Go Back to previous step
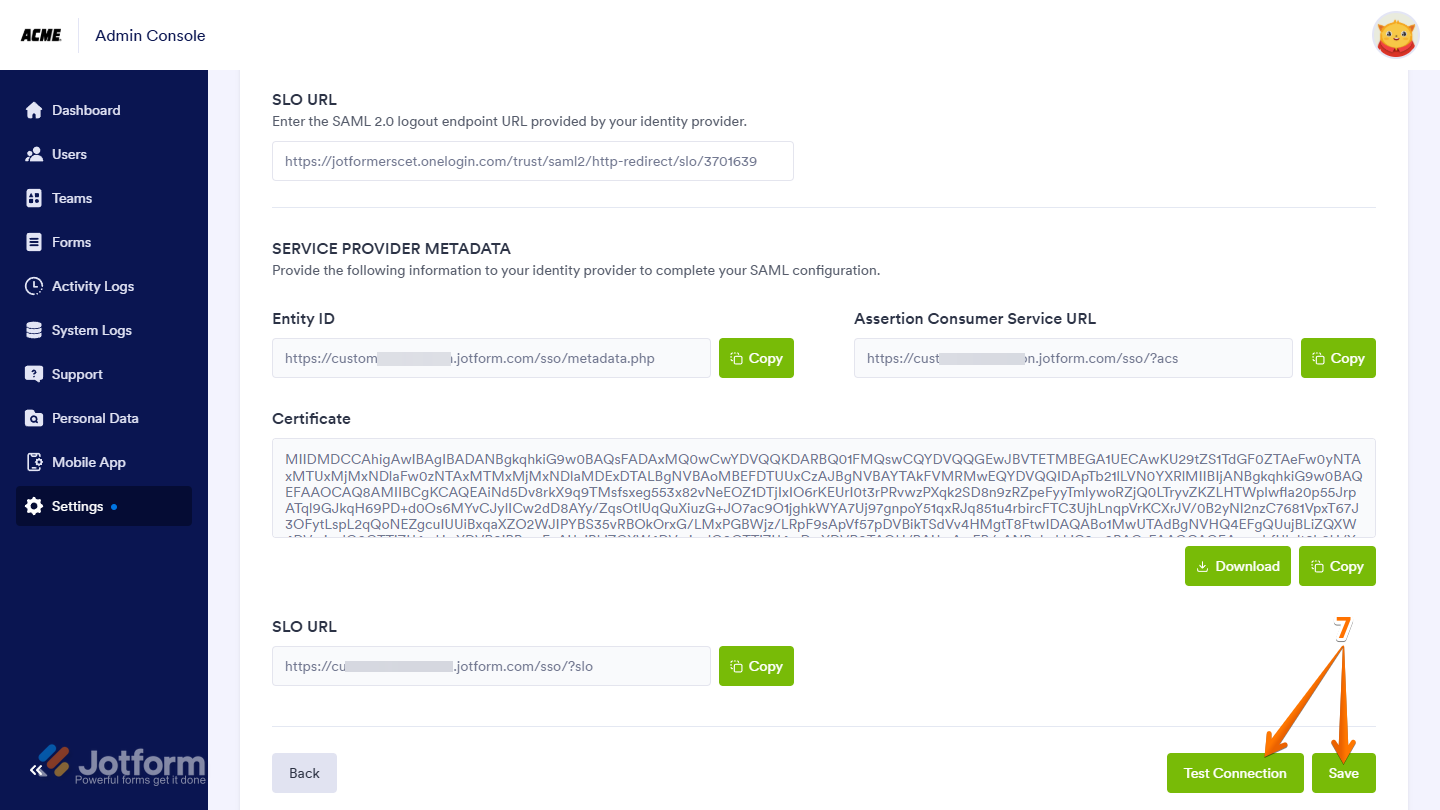Image resolution: width=1440 pixels, height=810 pixels. (x=304, y=773)
